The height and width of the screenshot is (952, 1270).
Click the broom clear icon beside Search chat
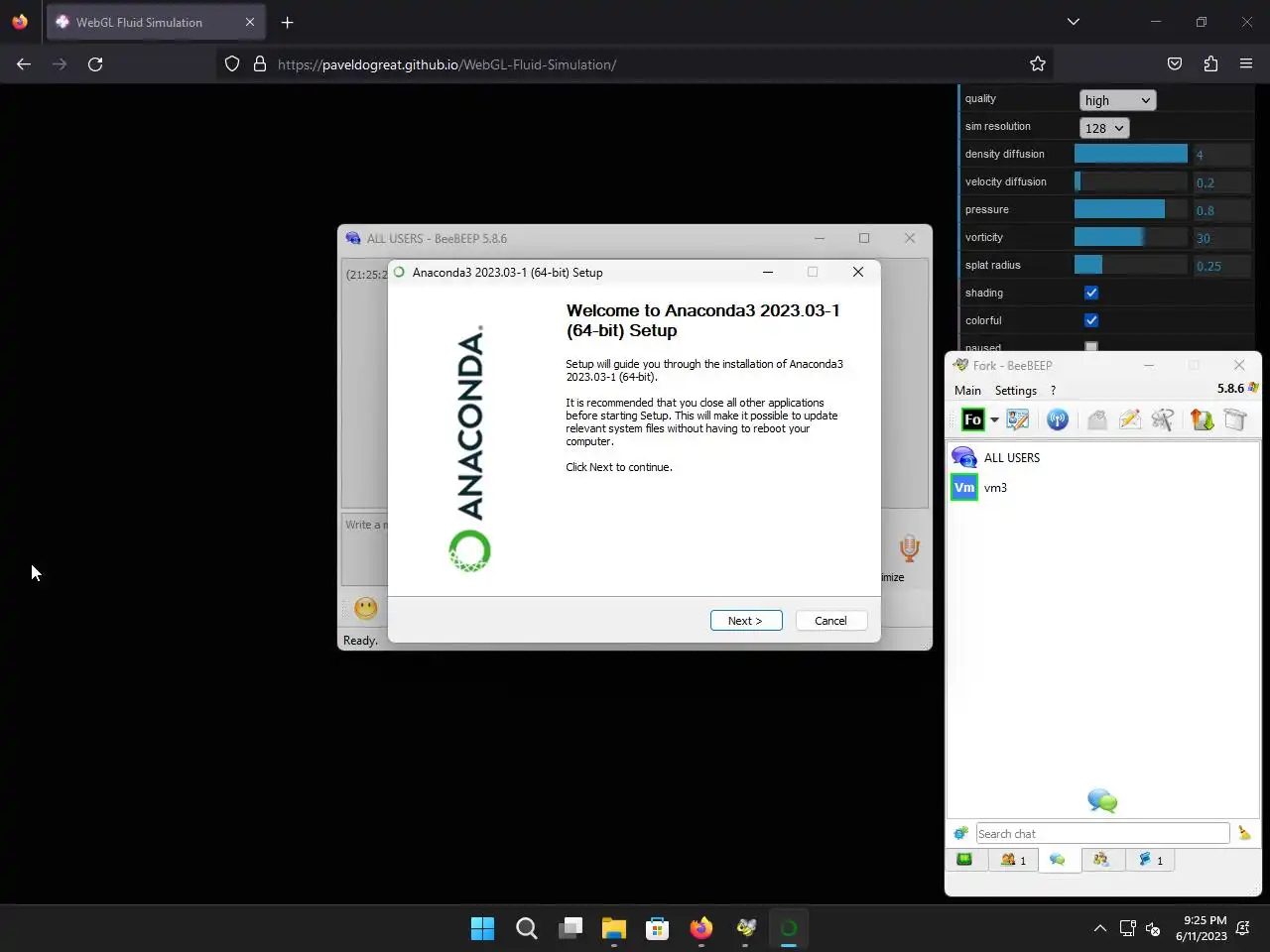coord(1244,834)
